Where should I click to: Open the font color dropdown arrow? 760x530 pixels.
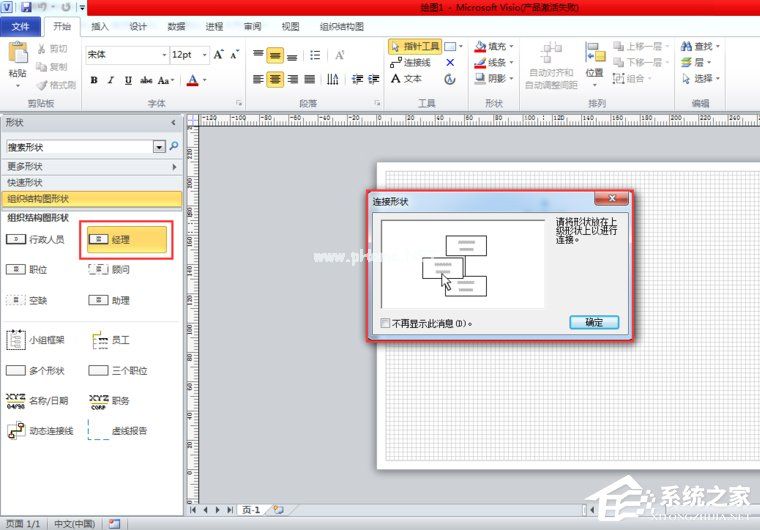pos(205,80)
